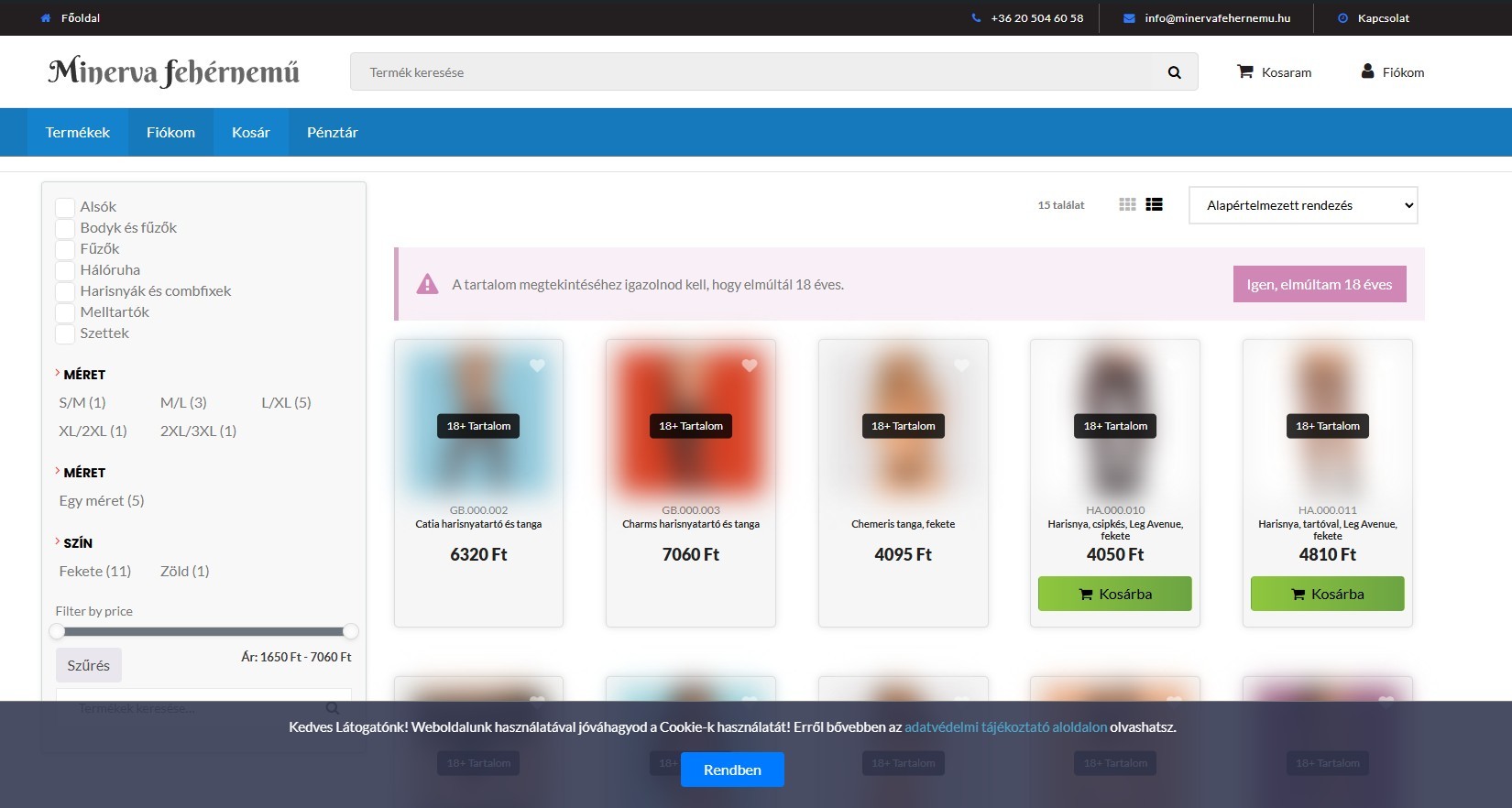Open the Termékek menu item
Image resolution: width=1512 pixels, height=808 pixels.
pyautogui.click(x=78, y=133)
